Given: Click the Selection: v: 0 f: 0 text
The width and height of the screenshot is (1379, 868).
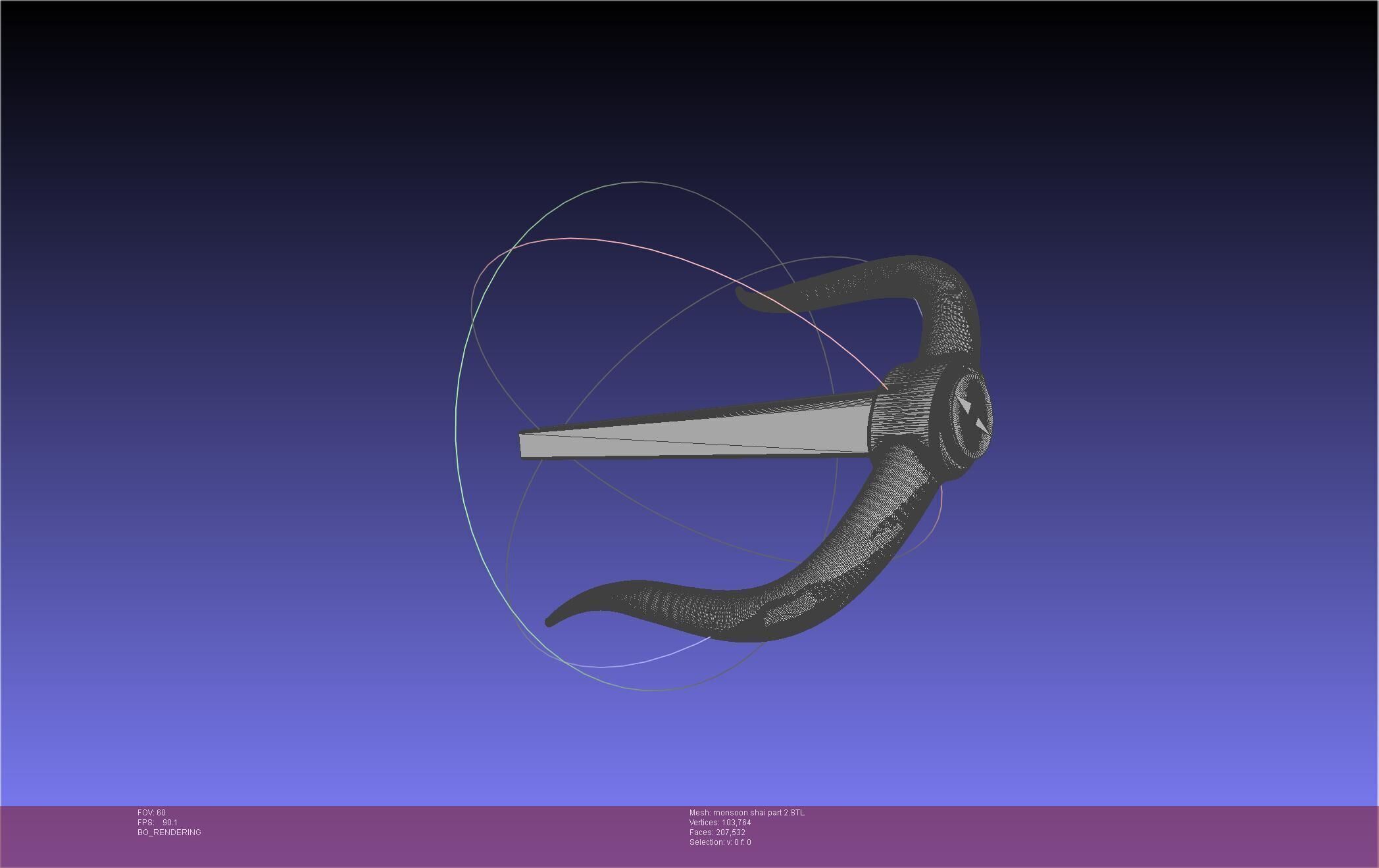Looking at the screenshot, I should click(720, 842).
